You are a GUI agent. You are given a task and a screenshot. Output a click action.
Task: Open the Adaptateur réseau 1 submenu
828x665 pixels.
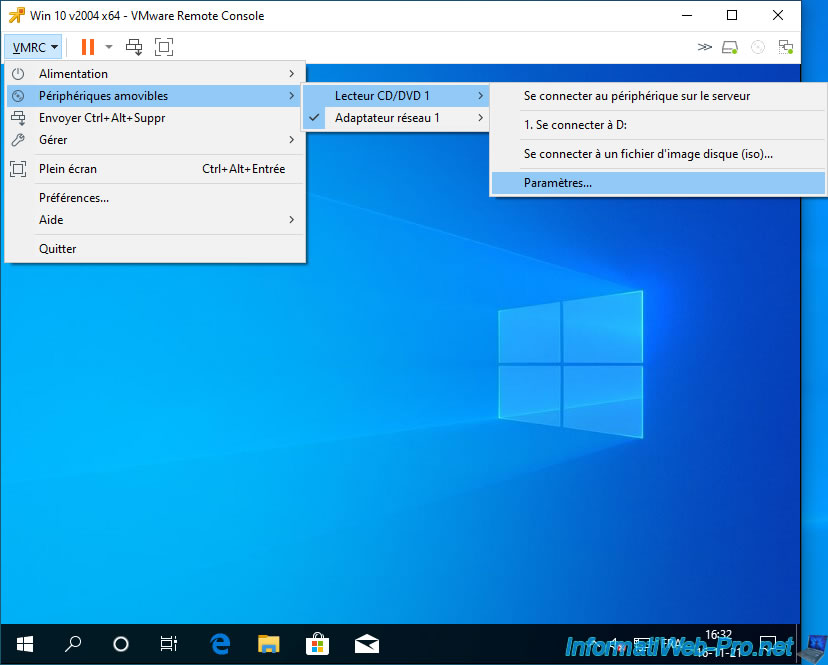pos(396,118)
